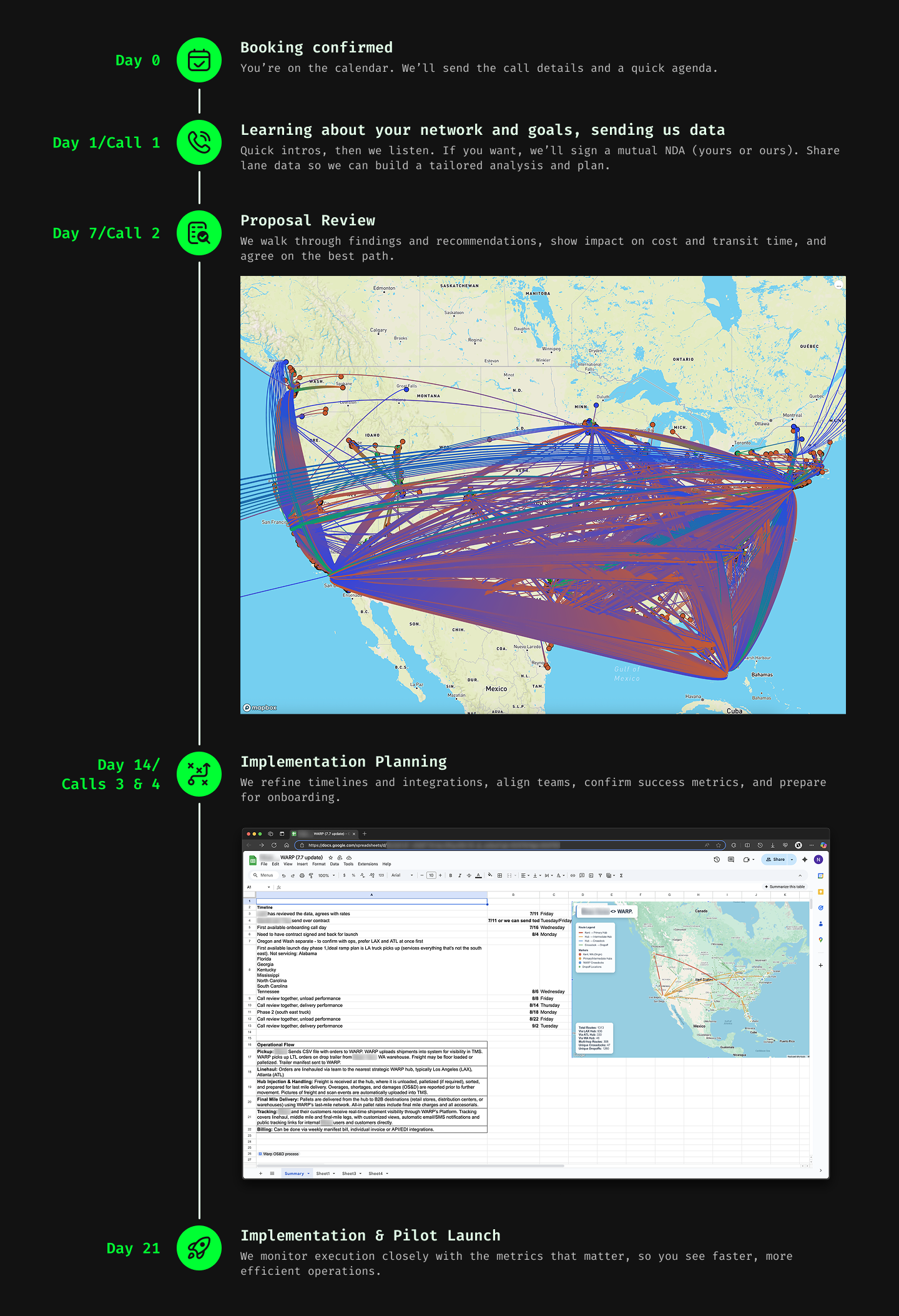The height and width of the screenshot is (1316, 899).
Task: Click the Redo icon in Sheets toolbar
Action: pyautogui.click(x=293, y=876)
